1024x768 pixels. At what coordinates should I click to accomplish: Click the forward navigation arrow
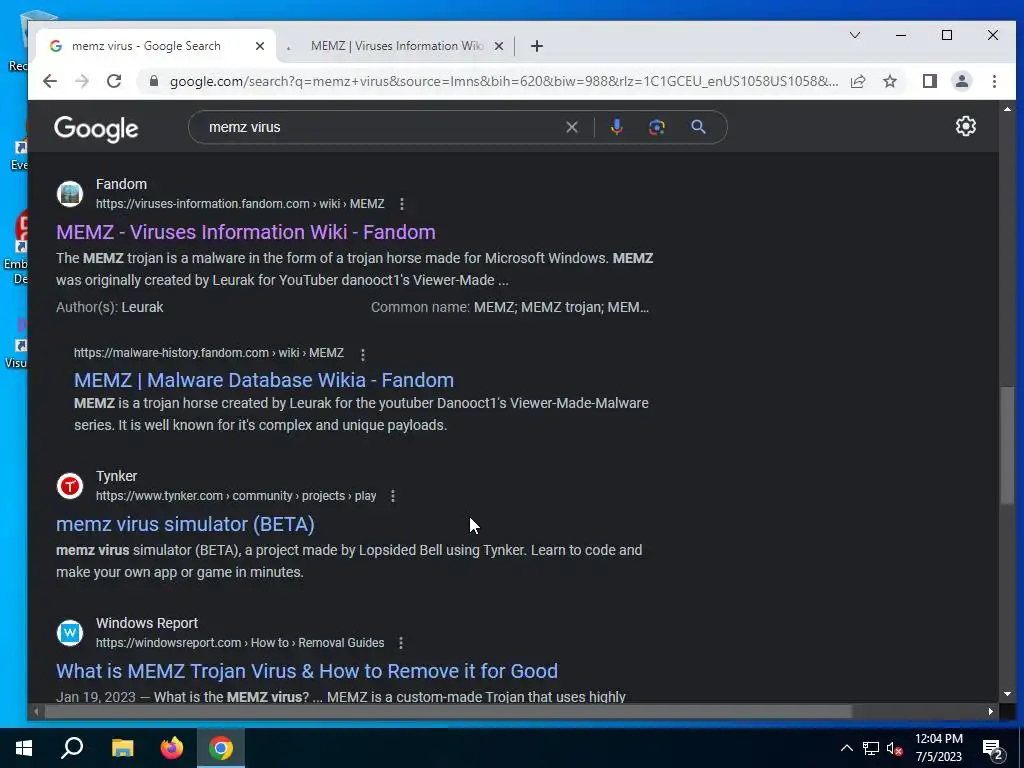[82, 81]
